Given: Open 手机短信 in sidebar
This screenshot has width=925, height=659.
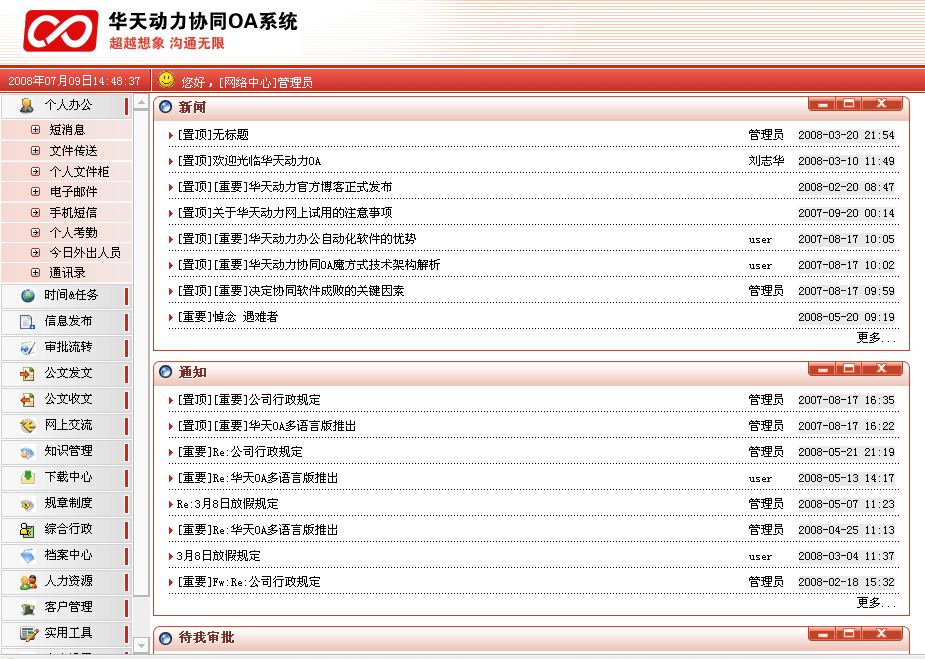Looking at the screenshot, I should pos(73,212).
